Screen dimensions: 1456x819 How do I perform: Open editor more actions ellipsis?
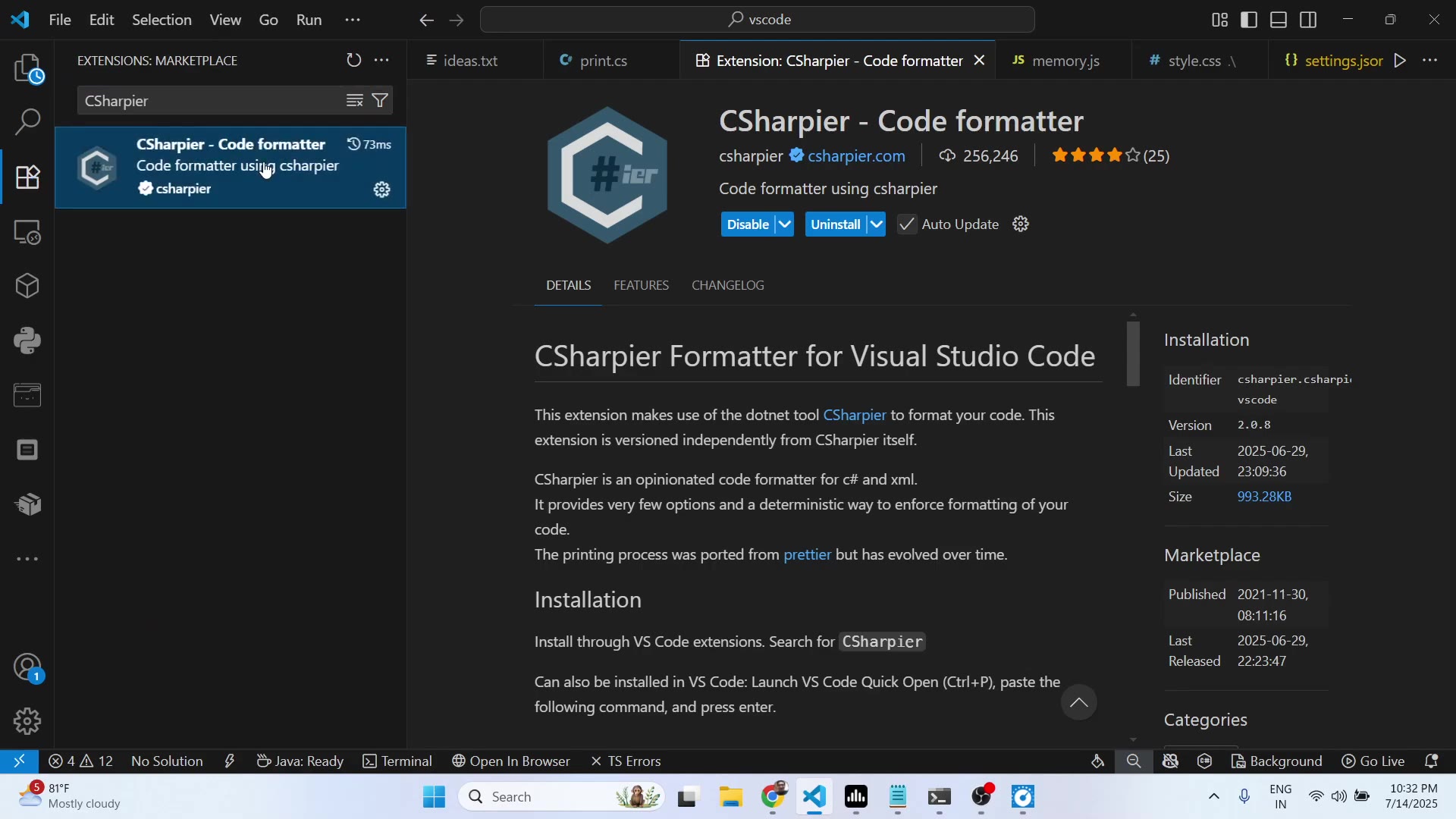[x=1430, y=61]
